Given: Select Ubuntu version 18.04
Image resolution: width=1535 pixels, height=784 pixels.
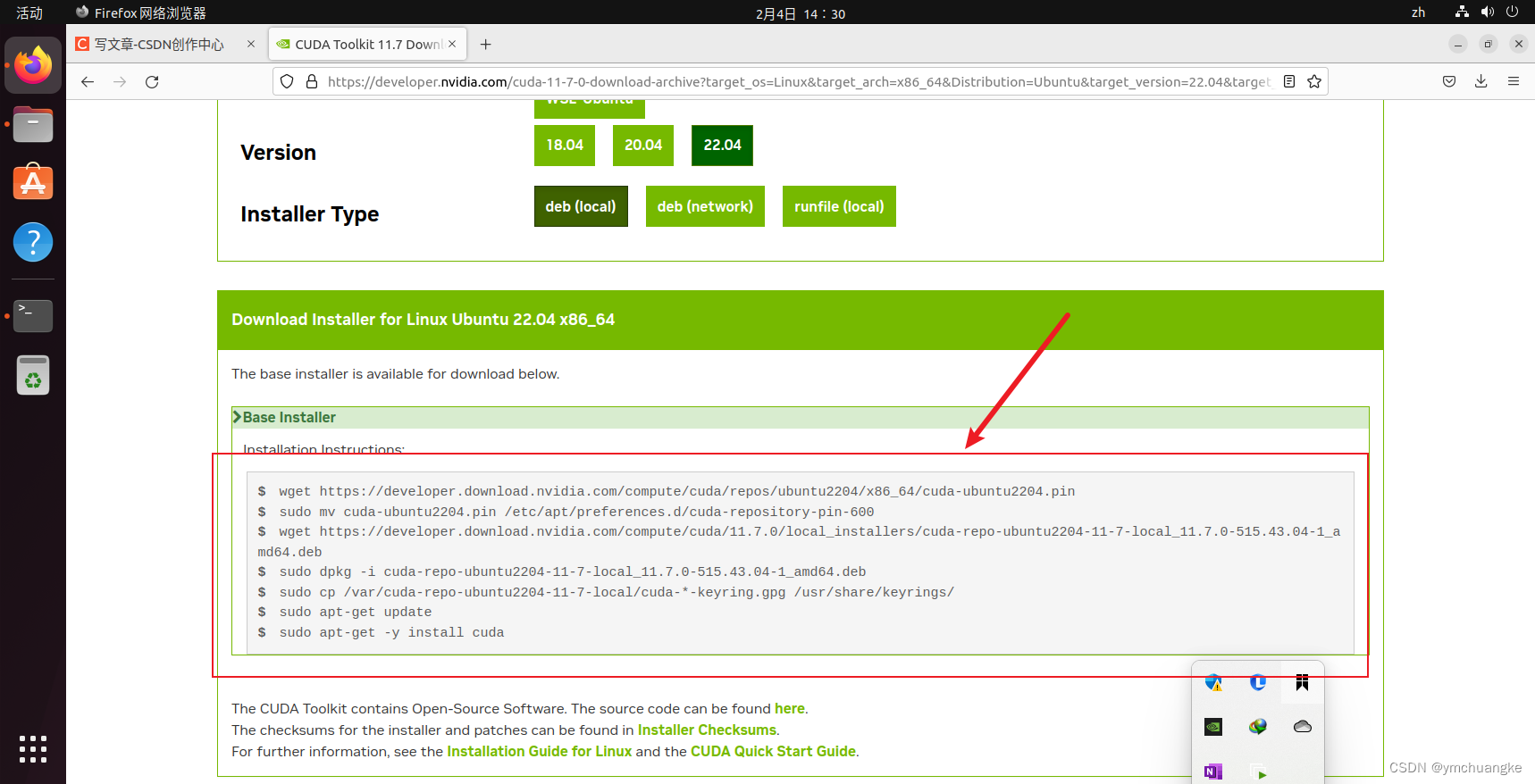Looking at the screenshot, I should (x=565, y=146).
